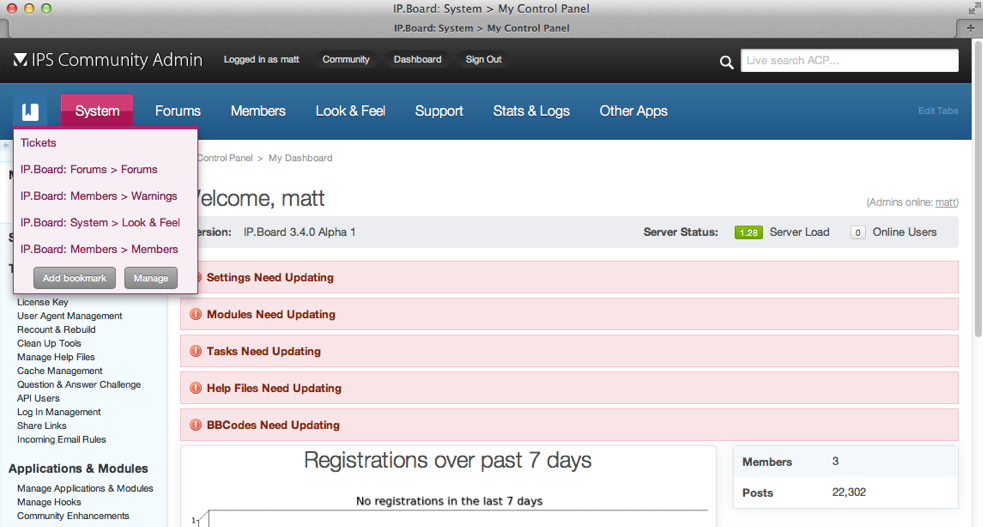Click the 1.28 server load badge
Viewport: 983px width, 527px height.
749,232
